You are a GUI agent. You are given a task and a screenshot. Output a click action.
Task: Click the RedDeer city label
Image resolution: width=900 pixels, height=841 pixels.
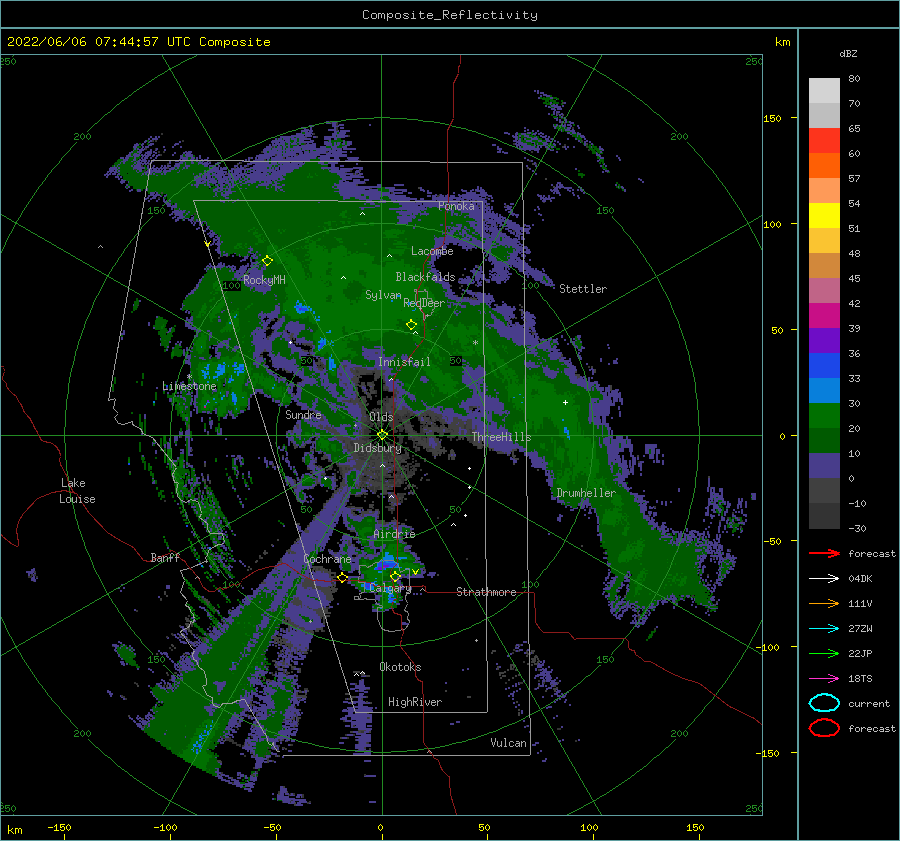(x=424, y=303)
